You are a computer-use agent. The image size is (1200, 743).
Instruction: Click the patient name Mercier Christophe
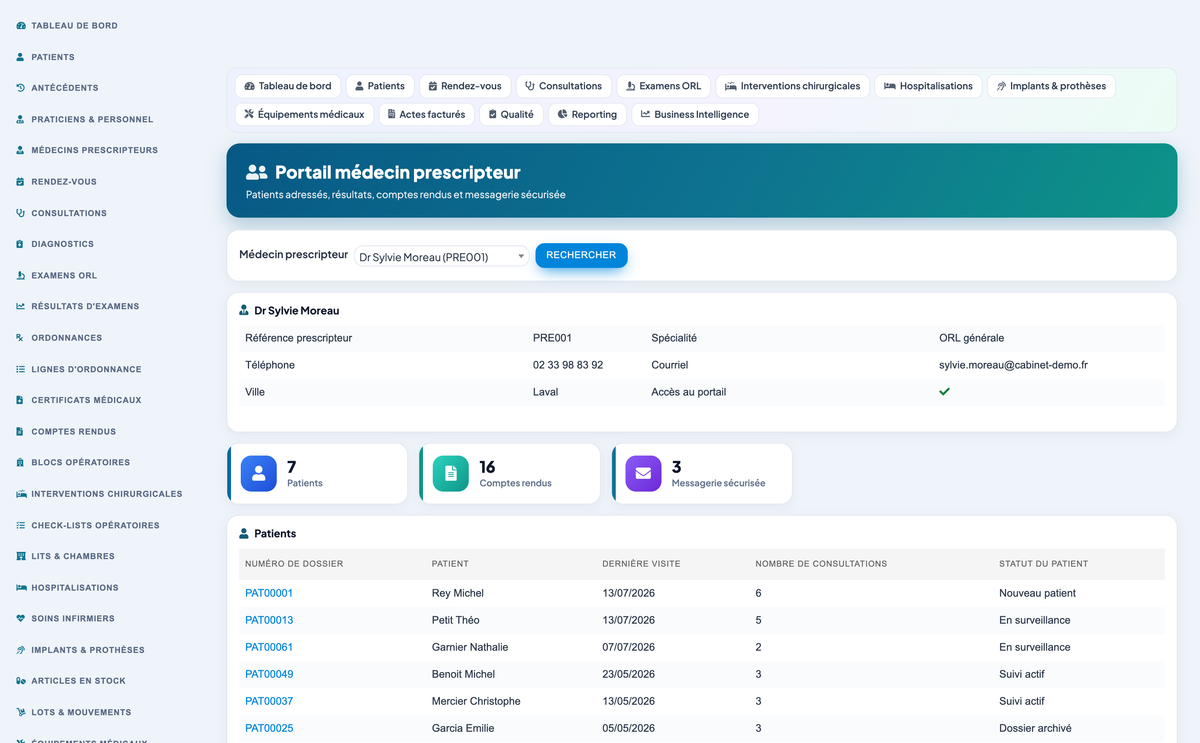[476, 701]
